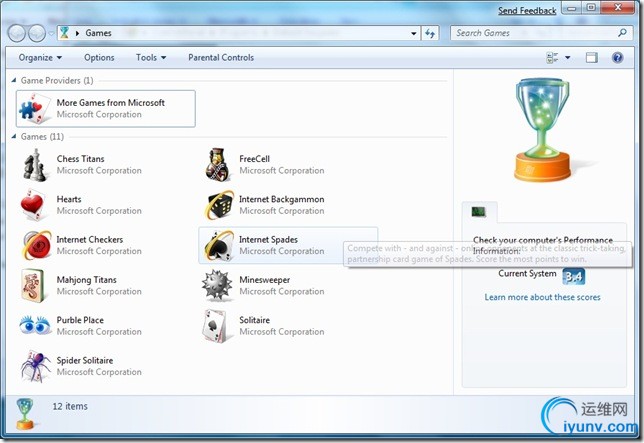This screenshot has height=443, width=644.
Task: Click Check your computer's Performance Information link
Action: pyautogui.click(x=543, y=245)
